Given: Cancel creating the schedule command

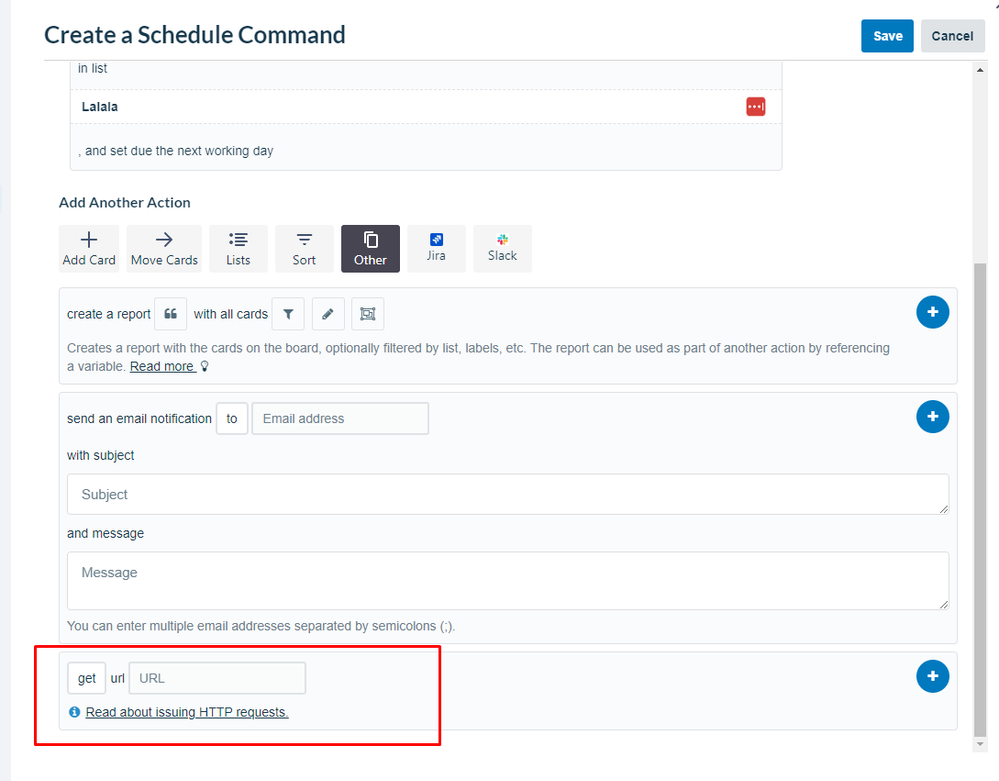Looking at the screenshot, I should click(x=952, y=35).
